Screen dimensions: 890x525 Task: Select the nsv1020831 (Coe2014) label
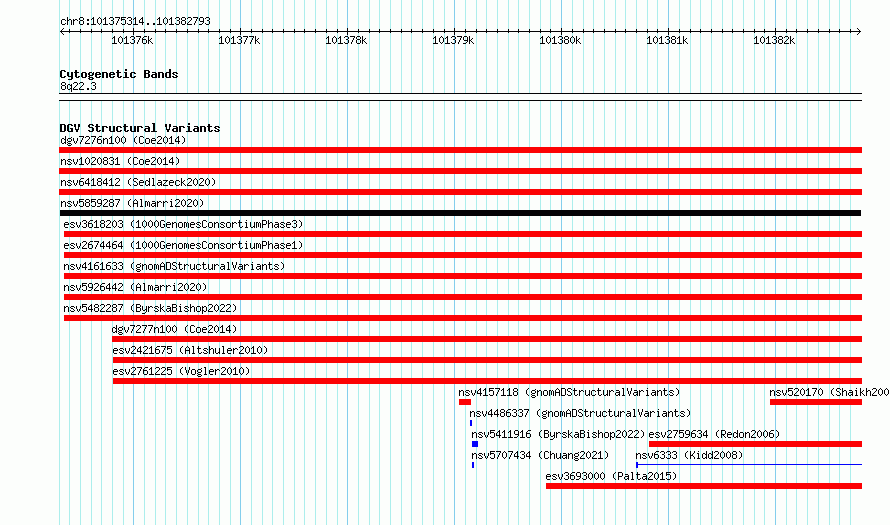[120, 161]
